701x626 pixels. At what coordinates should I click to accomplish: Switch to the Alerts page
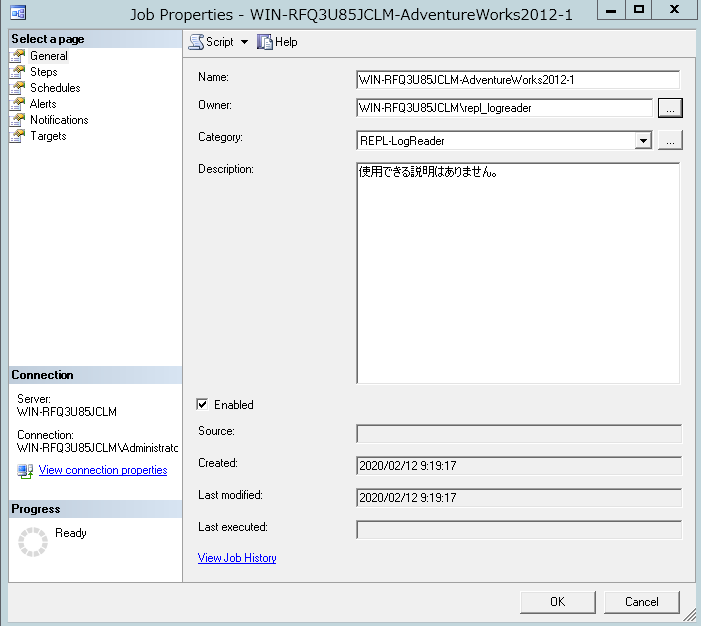(43, 104)
